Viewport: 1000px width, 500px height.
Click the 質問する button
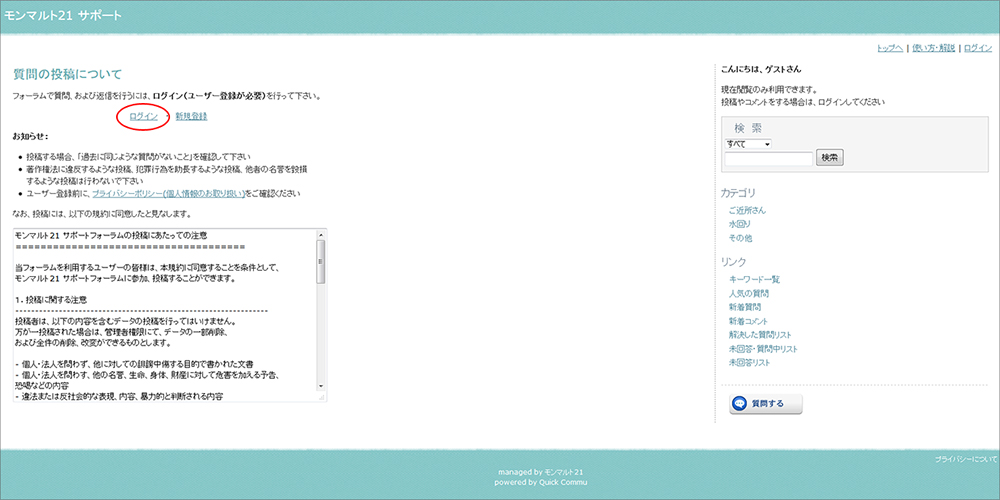[x=766, y=404]
